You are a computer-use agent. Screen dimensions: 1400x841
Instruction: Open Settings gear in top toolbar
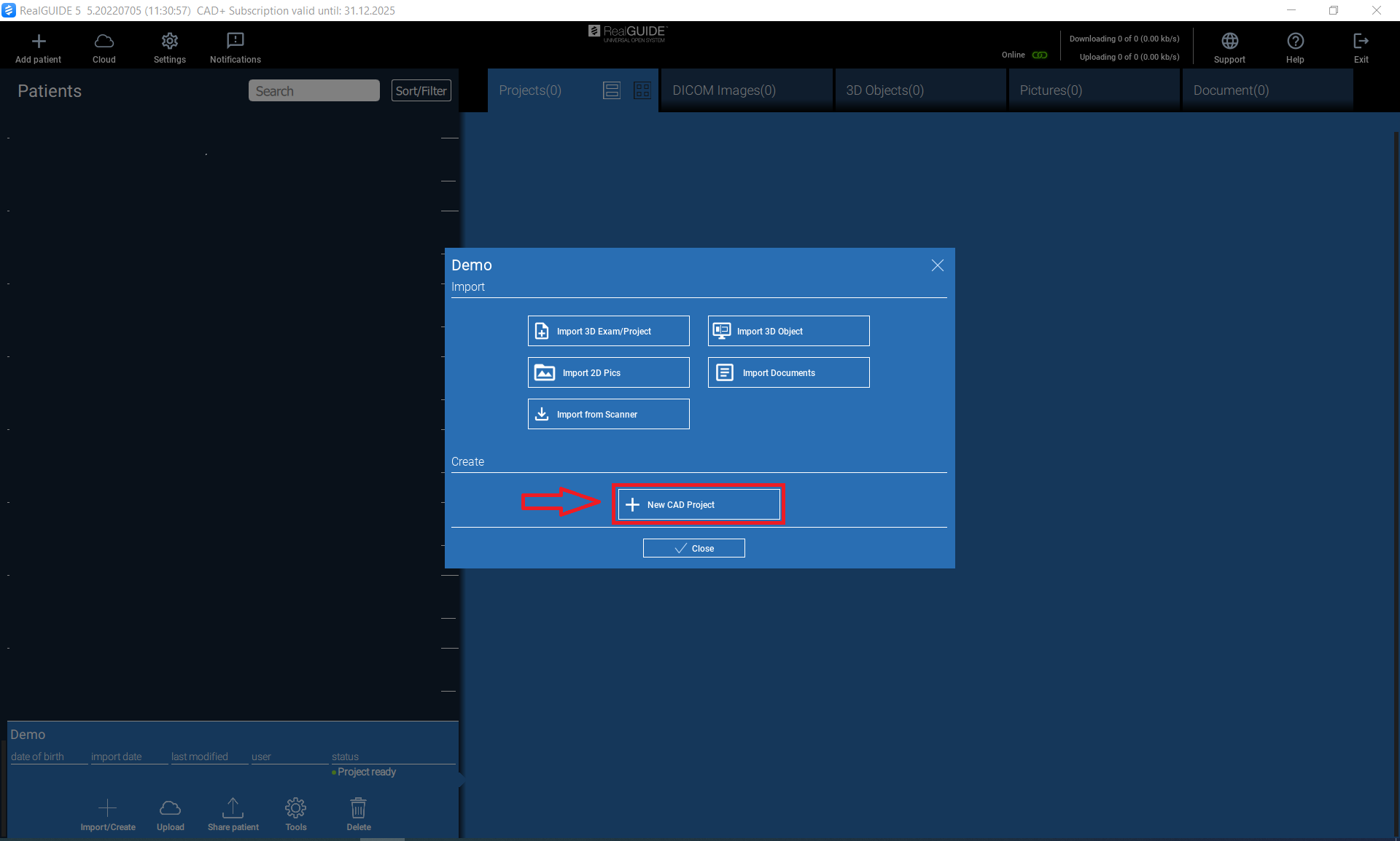[x=169, y=42]
